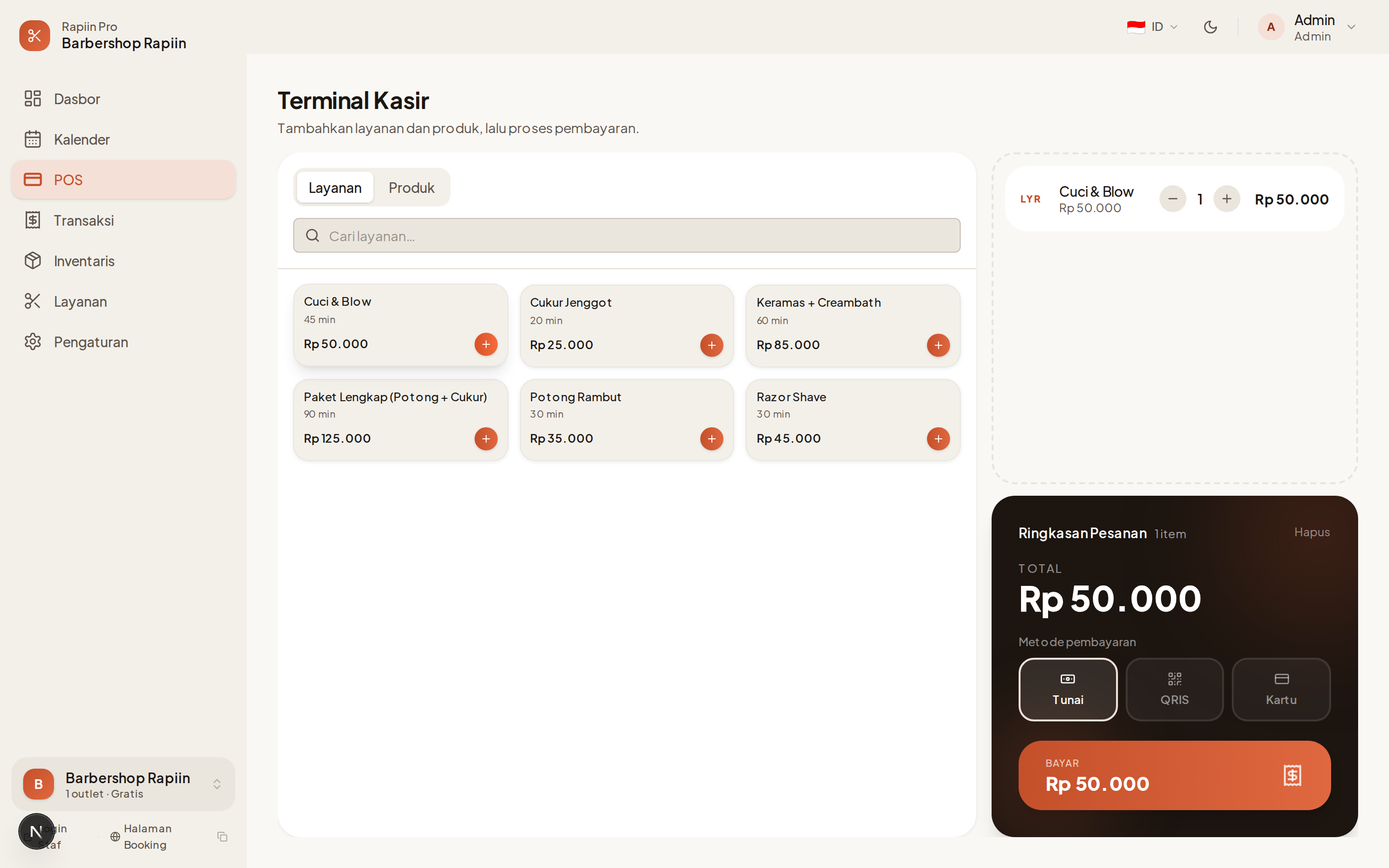Select Kartu payment method
The width and height of the screenshot is (1389, 868).
point(1281,689)
